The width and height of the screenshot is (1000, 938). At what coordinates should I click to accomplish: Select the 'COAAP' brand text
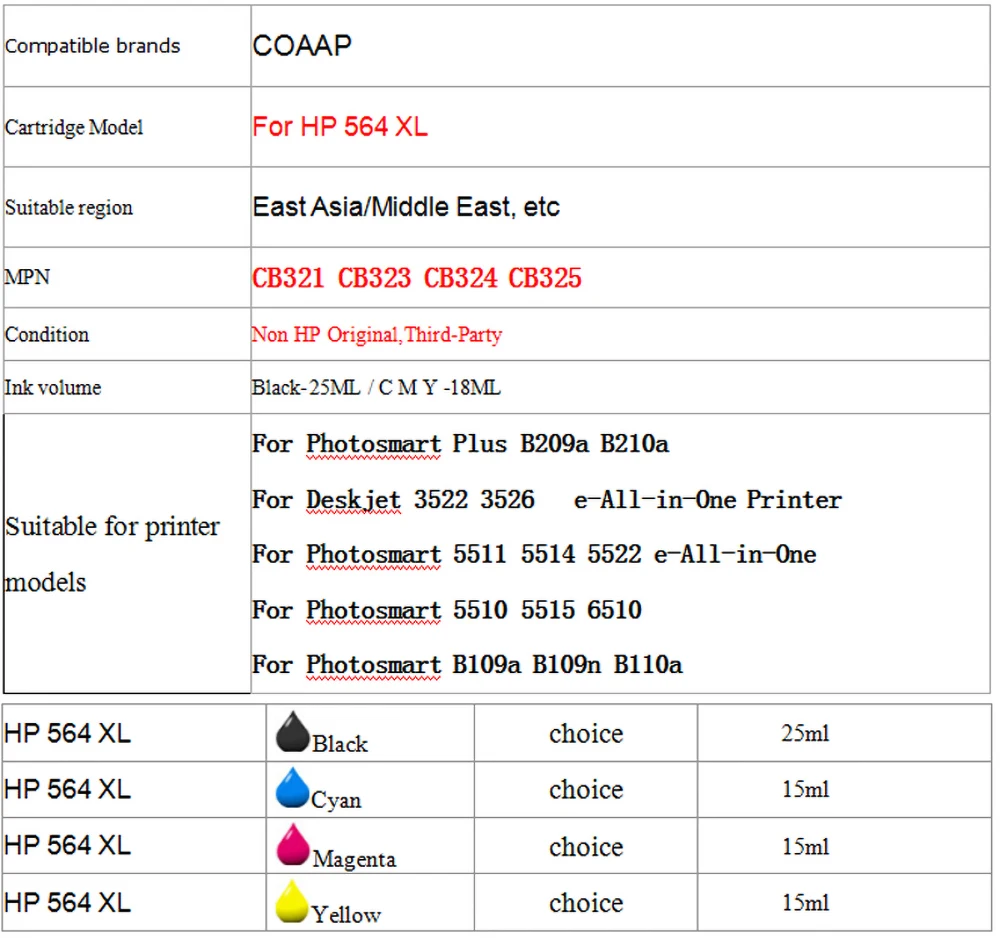[x=302, y=46]
